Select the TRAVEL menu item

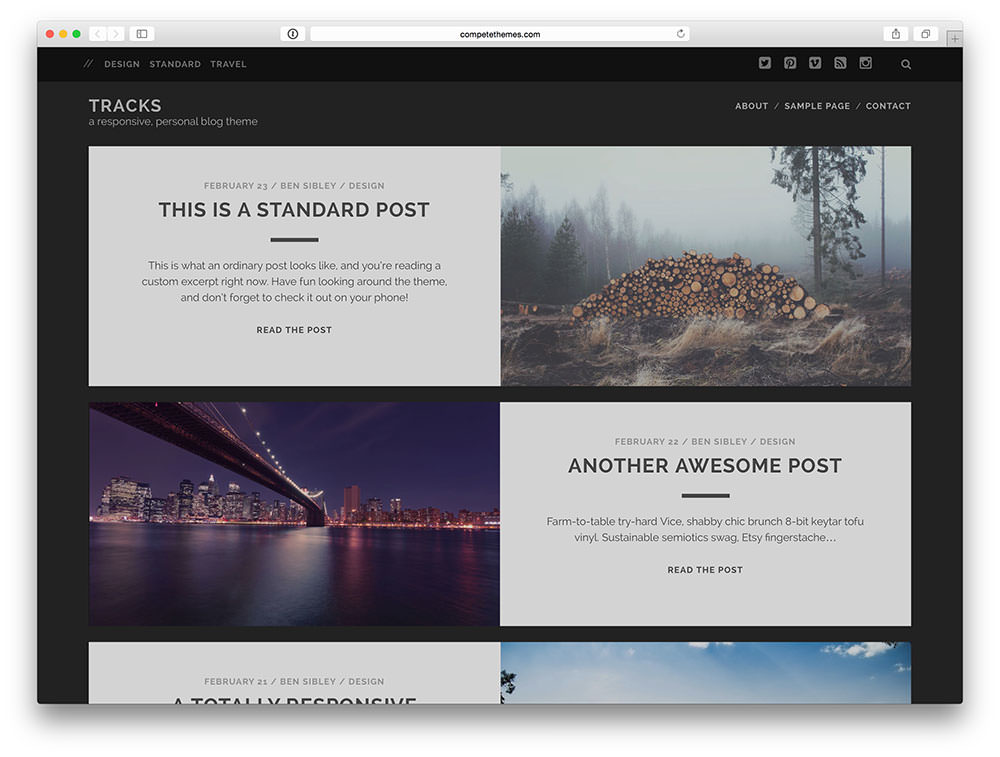tap(228, 64)
